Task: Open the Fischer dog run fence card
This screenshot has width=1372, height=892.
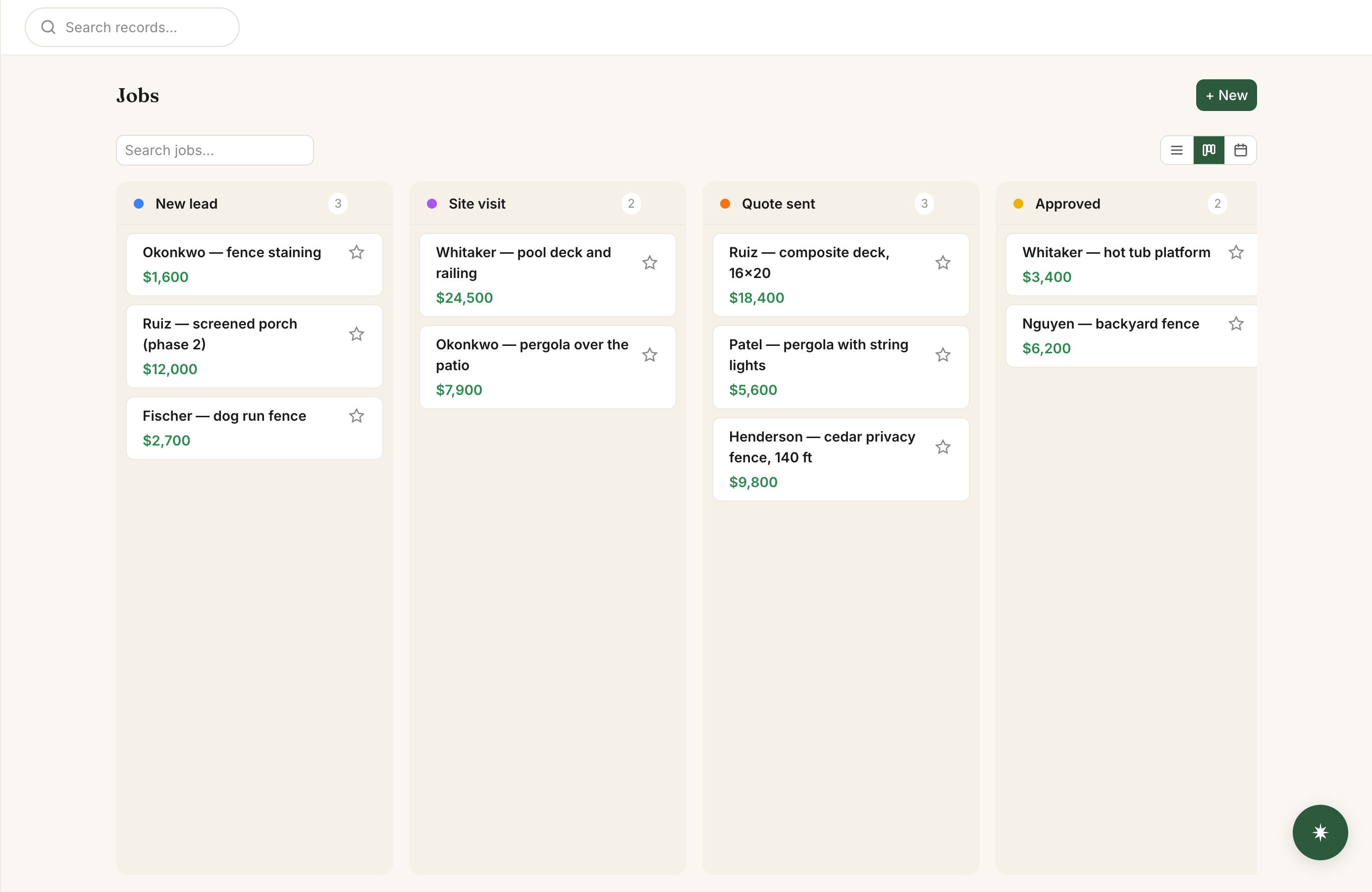Action: tap(254, 429)
